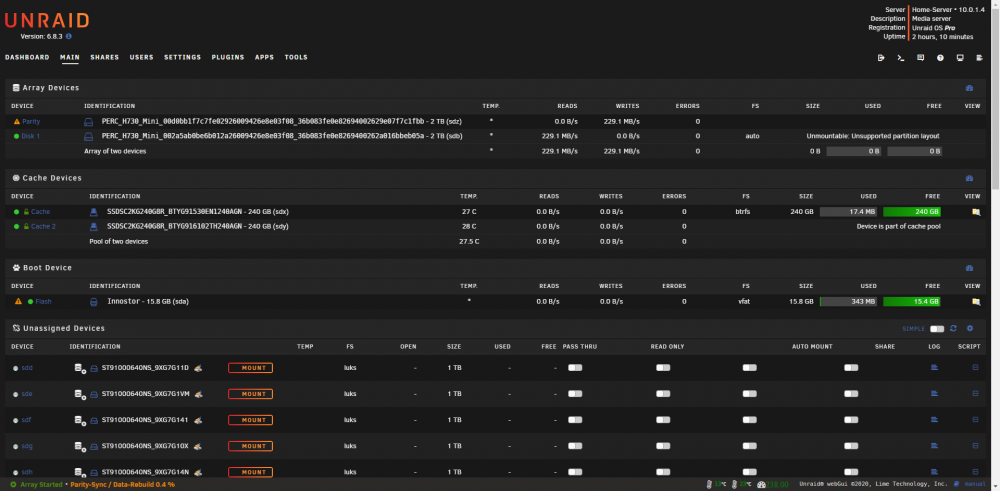Click the Flash free space 15.4 GB bar

912,302
